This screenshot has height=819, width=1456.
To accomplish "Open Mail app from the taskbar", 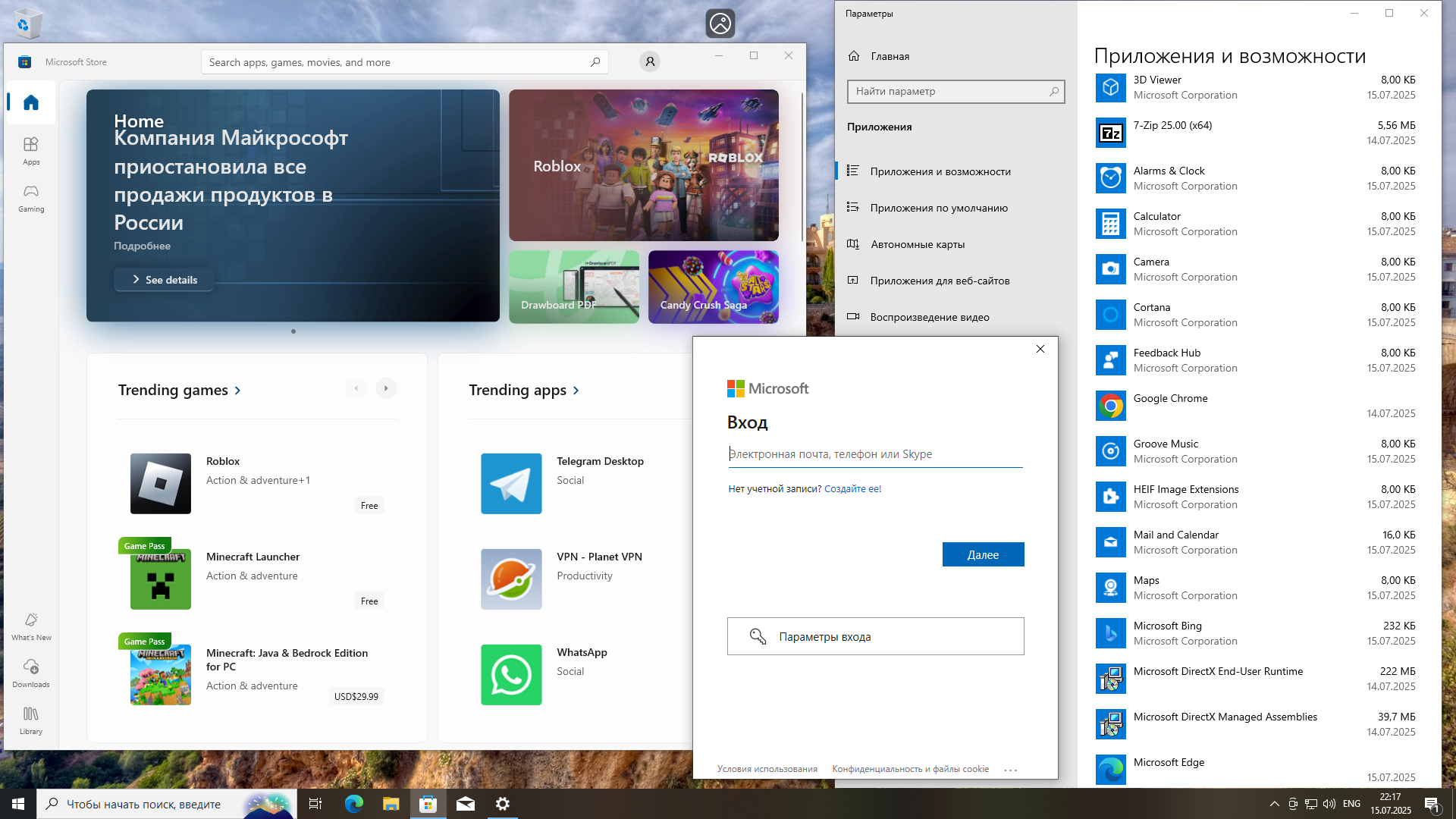I will (x=466, y=804).
